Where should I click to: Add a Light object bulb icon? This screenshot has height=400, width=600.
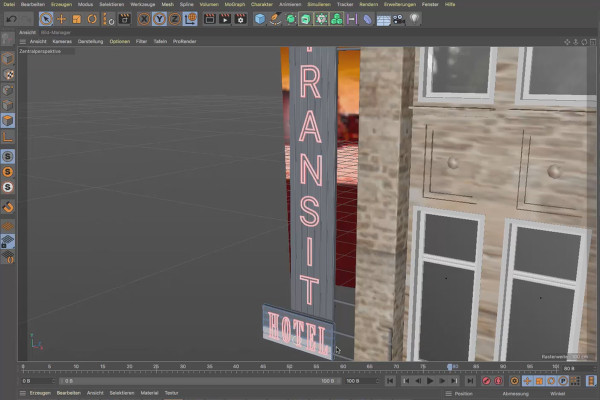pyautogui.click(x=414, y=19)
